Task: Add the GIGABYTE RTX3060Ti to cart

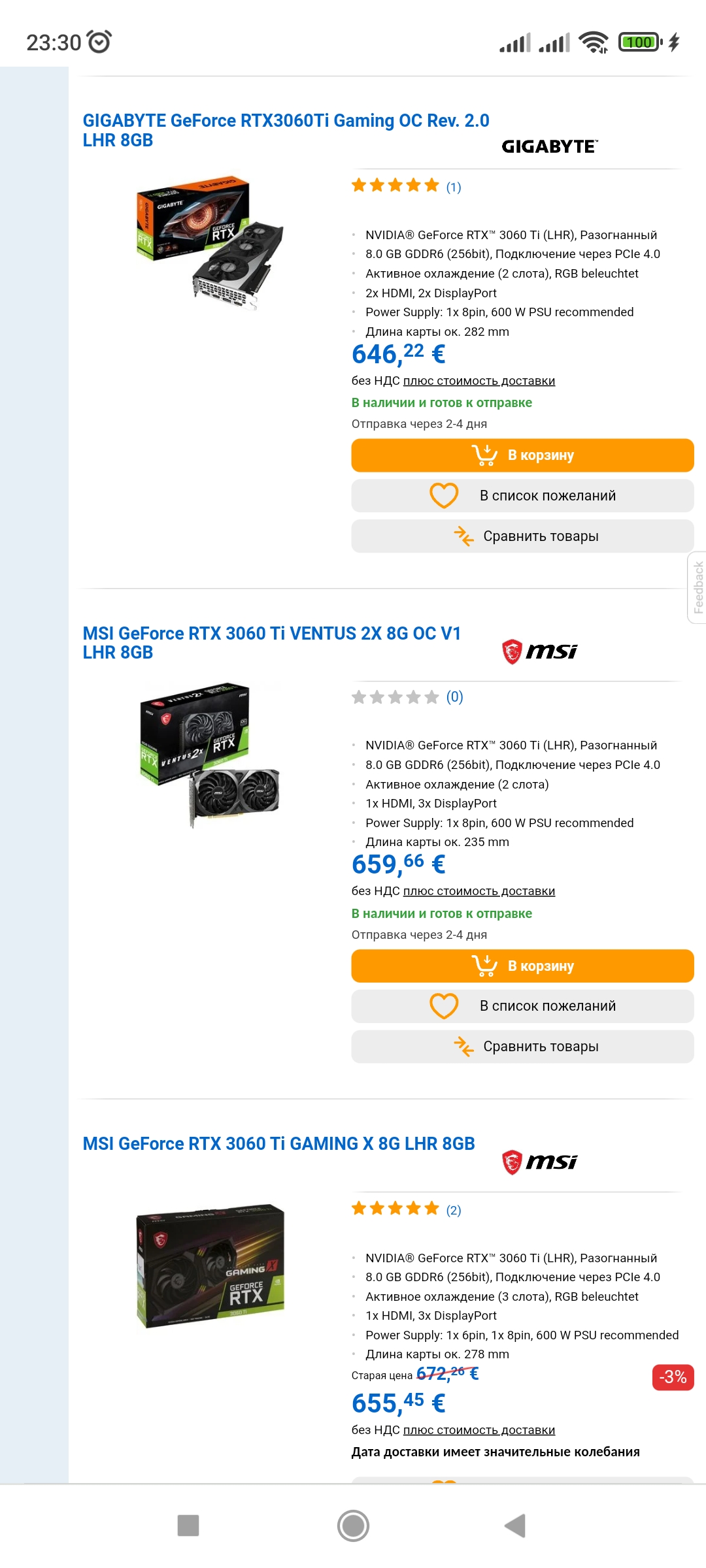Action: point(522,455)
